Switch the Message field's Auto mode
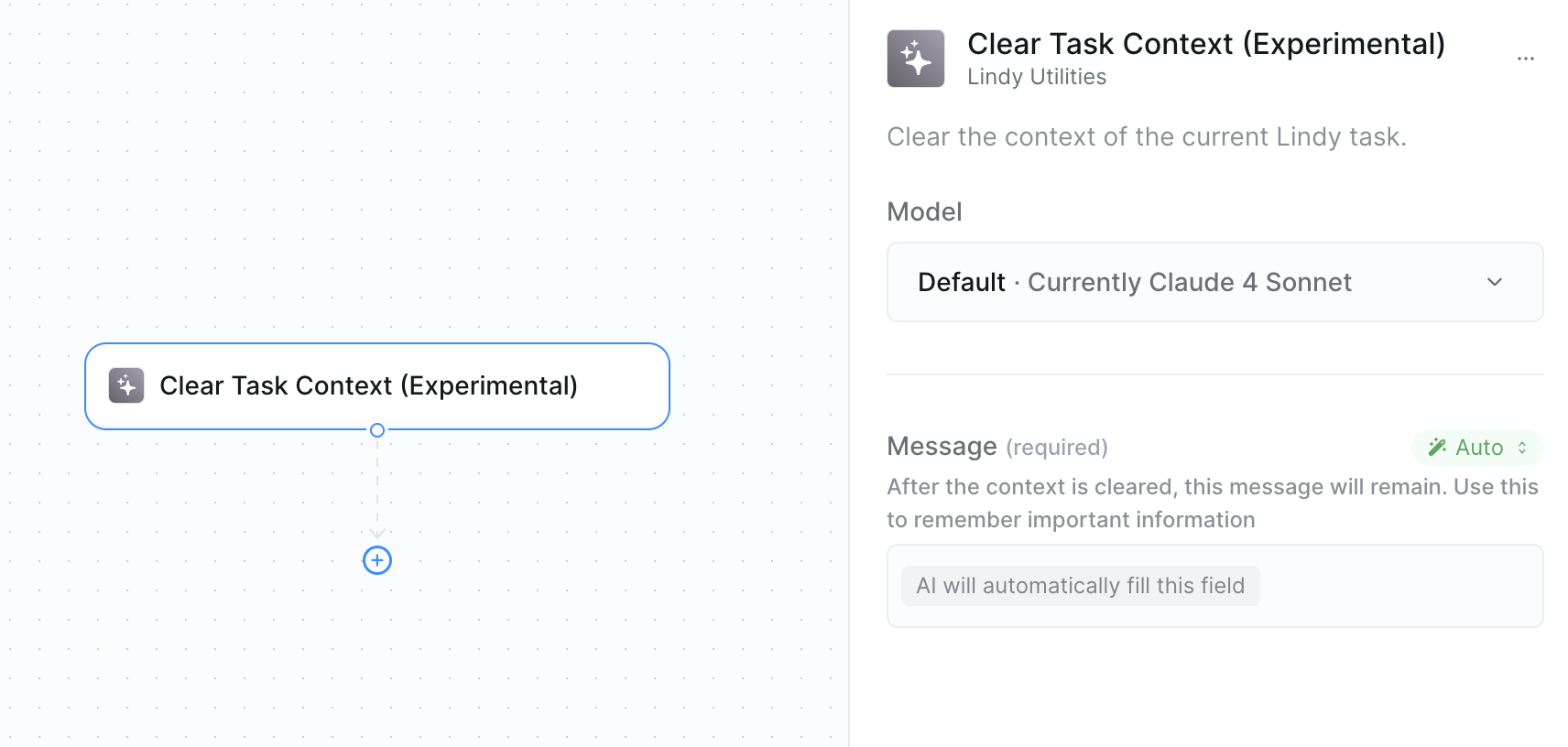The height and width of the screenshot is (747, 1568). (x=1477, y=448)
